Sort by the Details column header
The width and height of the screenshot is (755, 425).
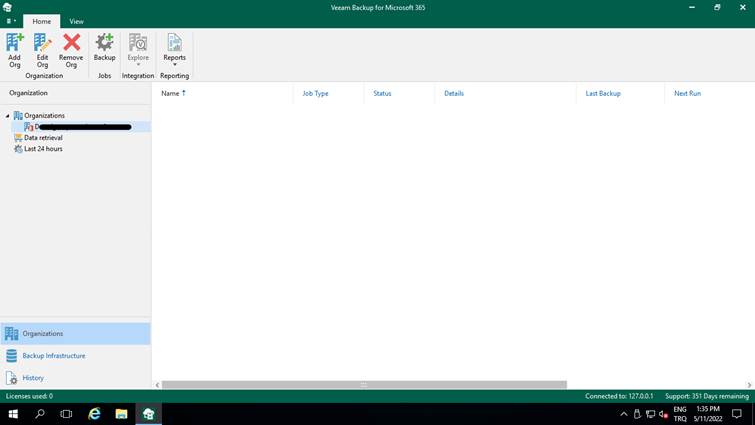pos(454,93)
